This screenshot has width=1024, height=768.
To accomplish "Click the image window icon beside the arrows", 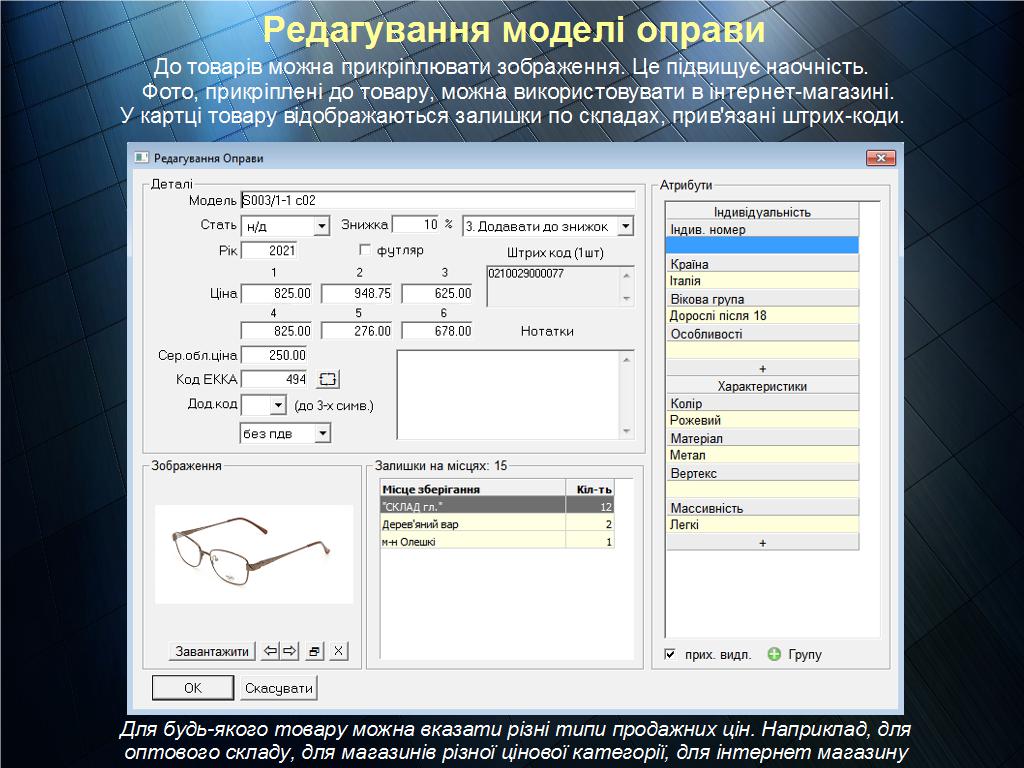I will coord(315,651).
